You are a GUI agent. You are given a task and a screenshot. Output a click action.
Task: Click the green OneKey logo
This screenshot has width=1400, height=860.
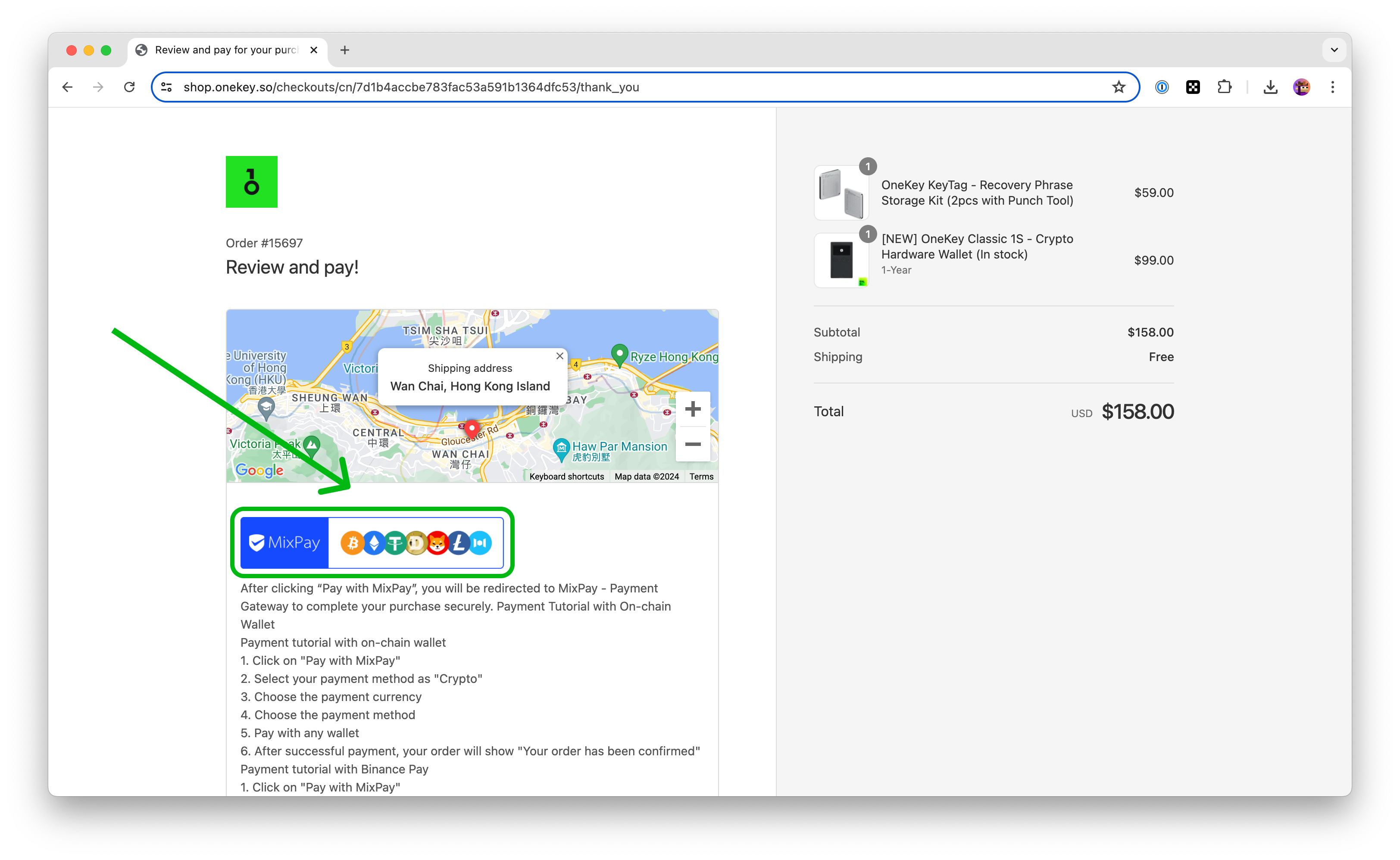point(251,181)
